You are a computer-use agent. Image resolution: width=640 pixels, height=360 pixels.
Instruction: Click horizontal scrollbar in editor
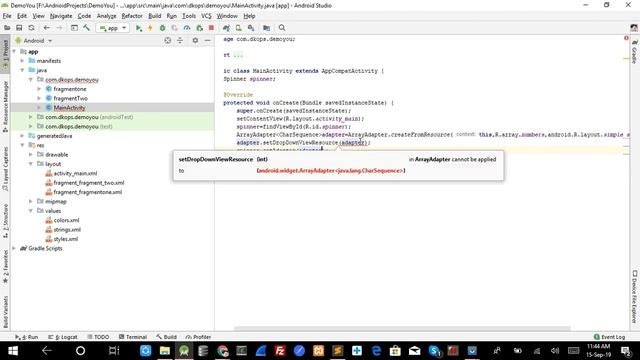tap(402, 328)
